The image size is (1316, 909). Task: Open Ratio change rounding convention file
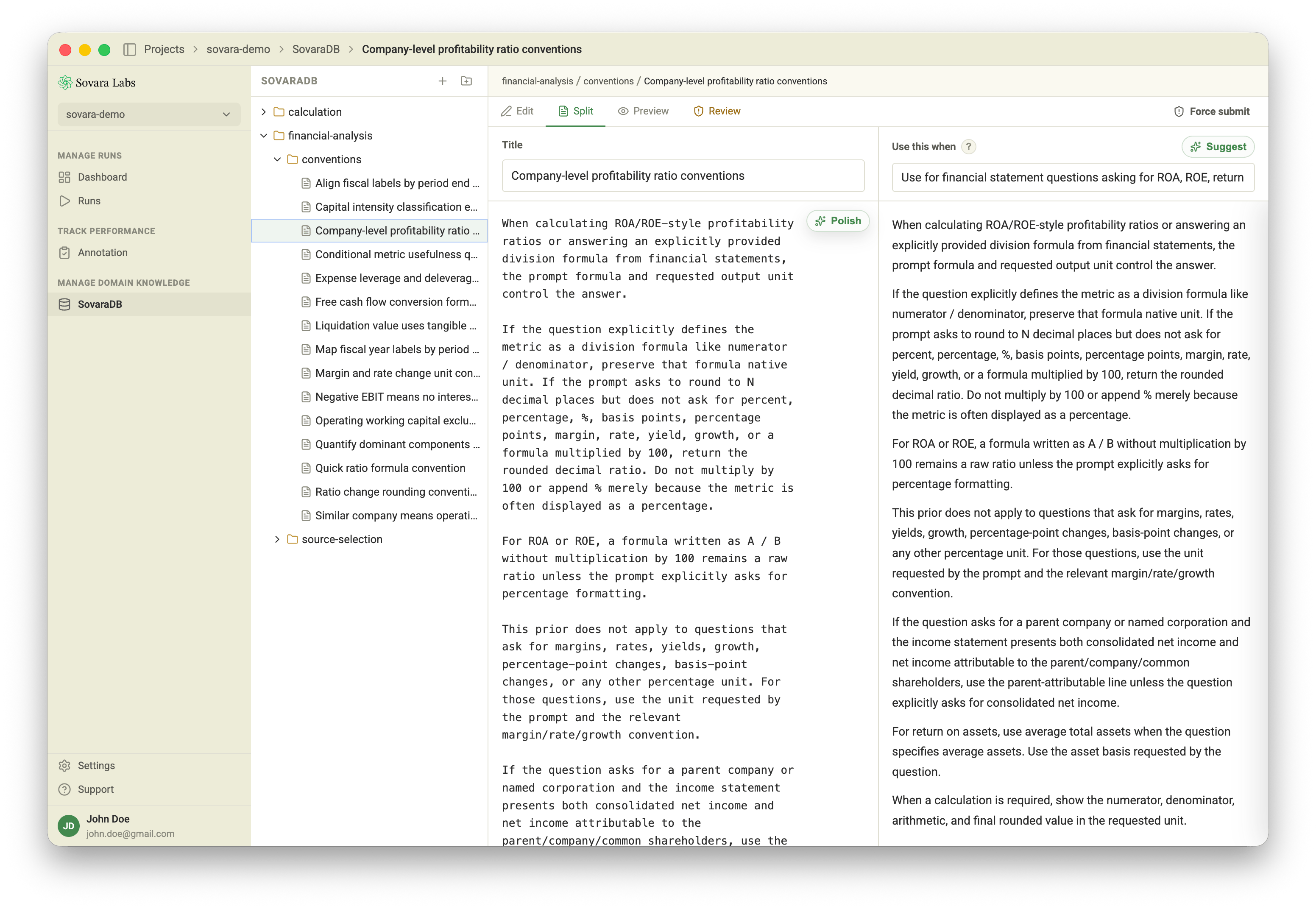(369, 491)
